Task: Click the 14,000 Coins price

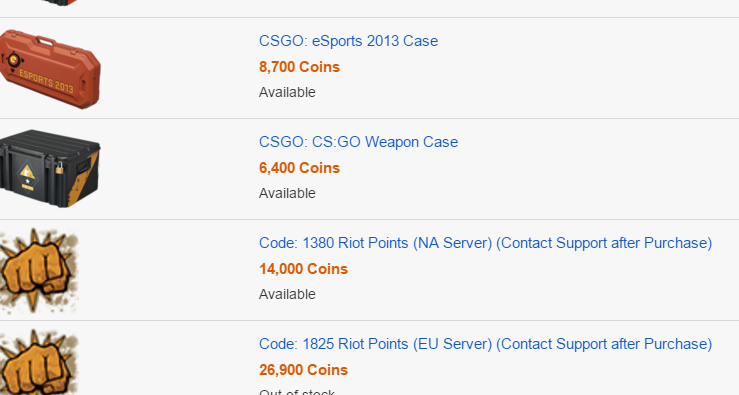Action: click(x=304, y=269)
